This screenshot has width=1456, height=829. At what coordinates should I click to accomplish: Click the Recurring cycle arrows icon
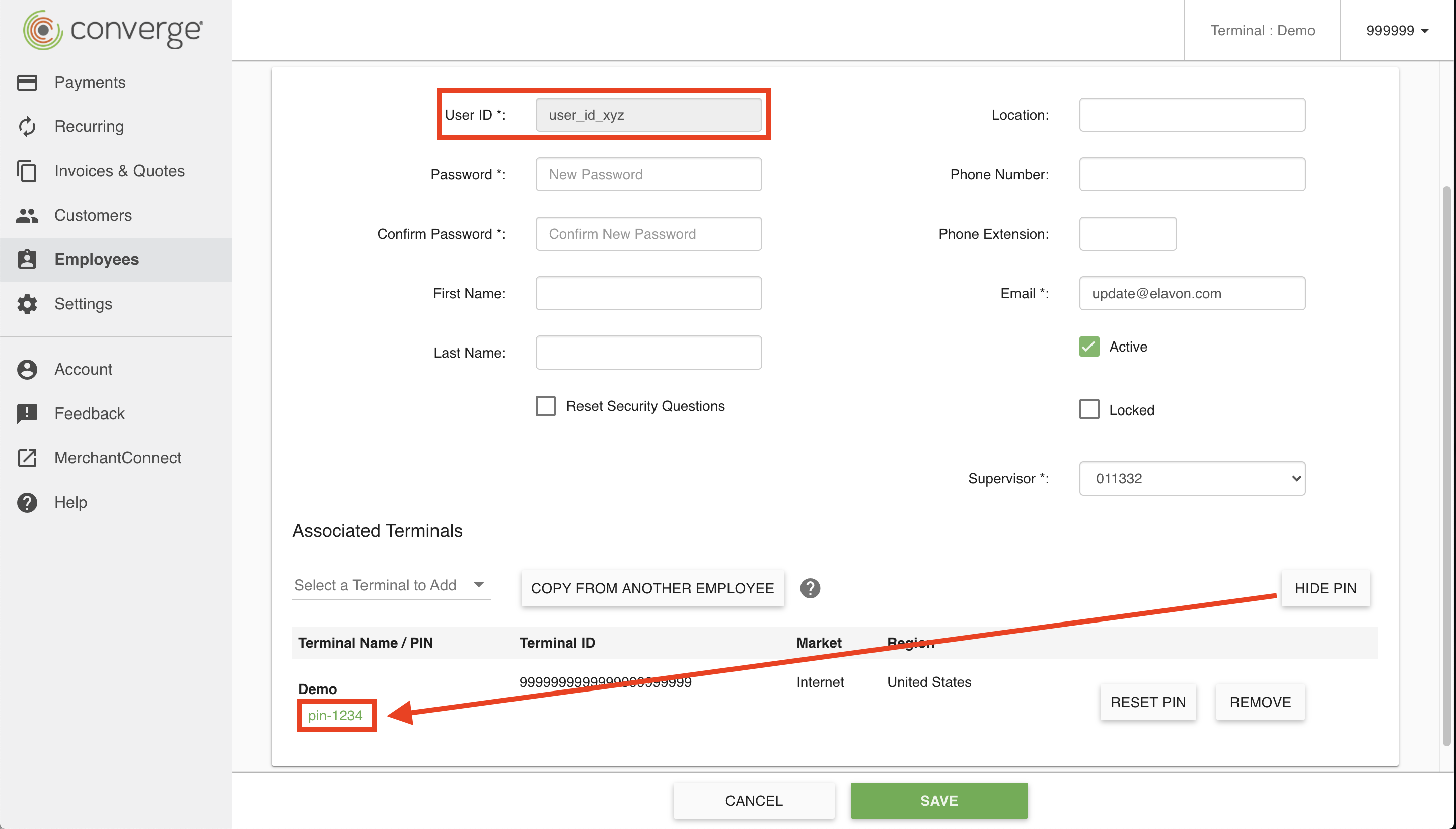point(27,126)
